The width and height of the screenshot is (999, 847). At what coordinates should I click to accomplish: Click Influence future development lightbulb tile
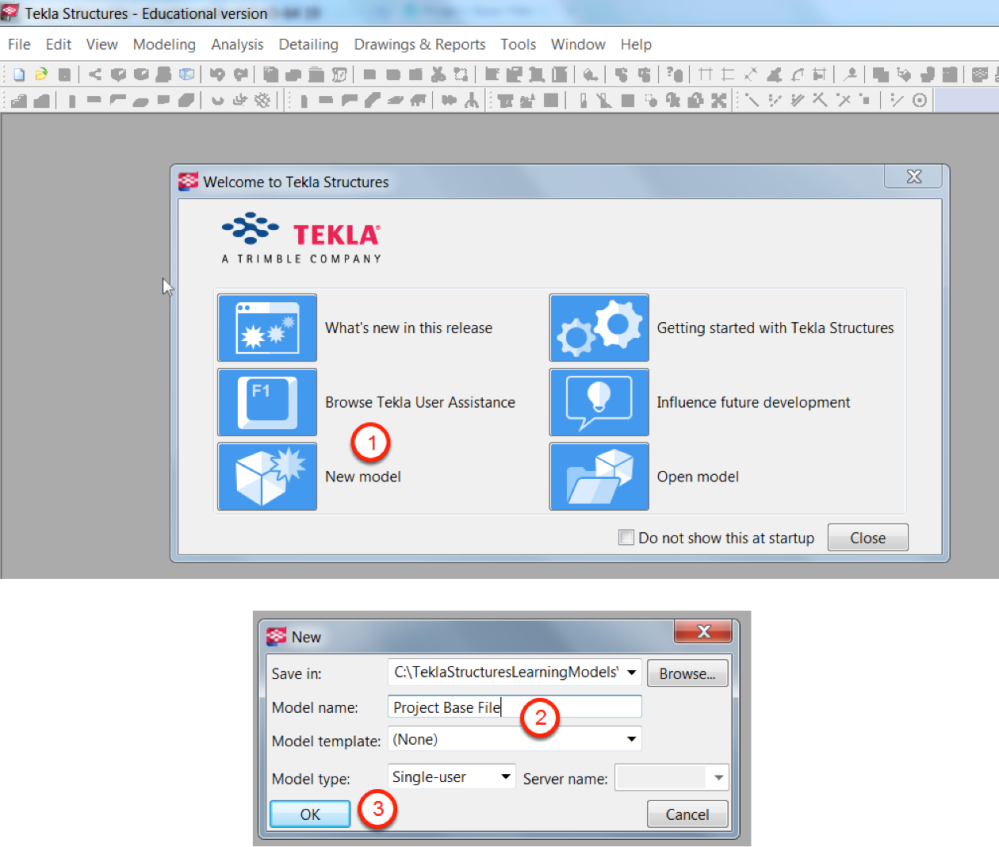599,402
